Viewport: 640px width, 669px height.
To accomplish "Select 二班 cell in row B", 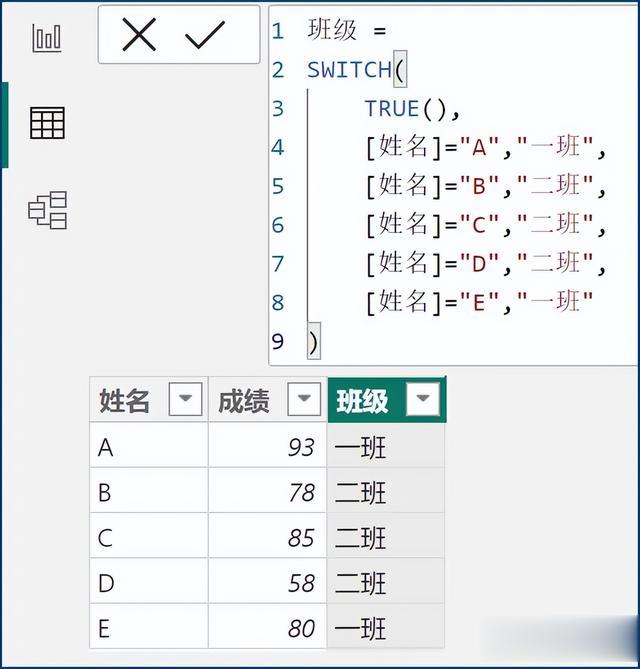I will (x=386, y=492).
